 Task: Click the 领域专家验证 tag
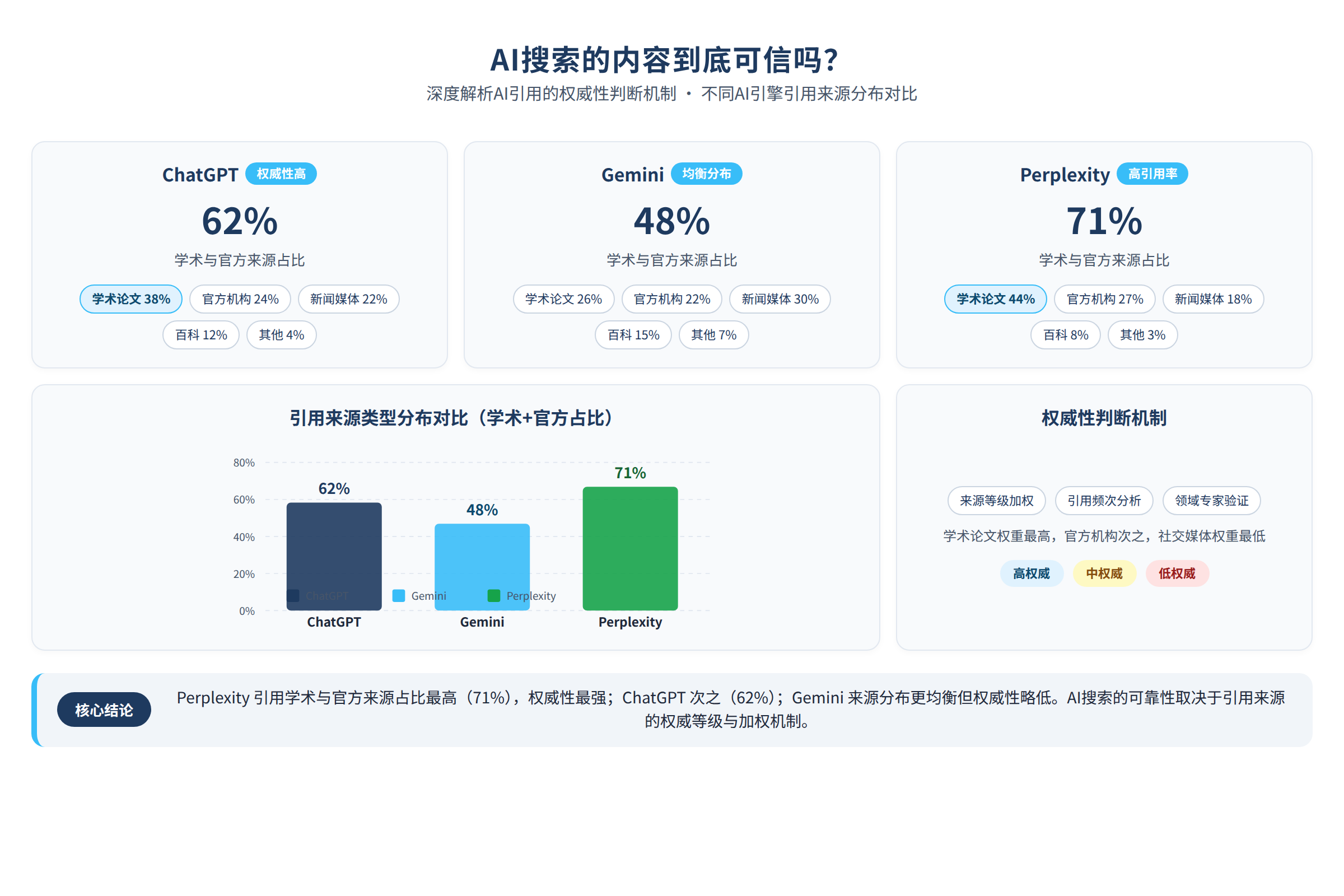(1211, 501)
